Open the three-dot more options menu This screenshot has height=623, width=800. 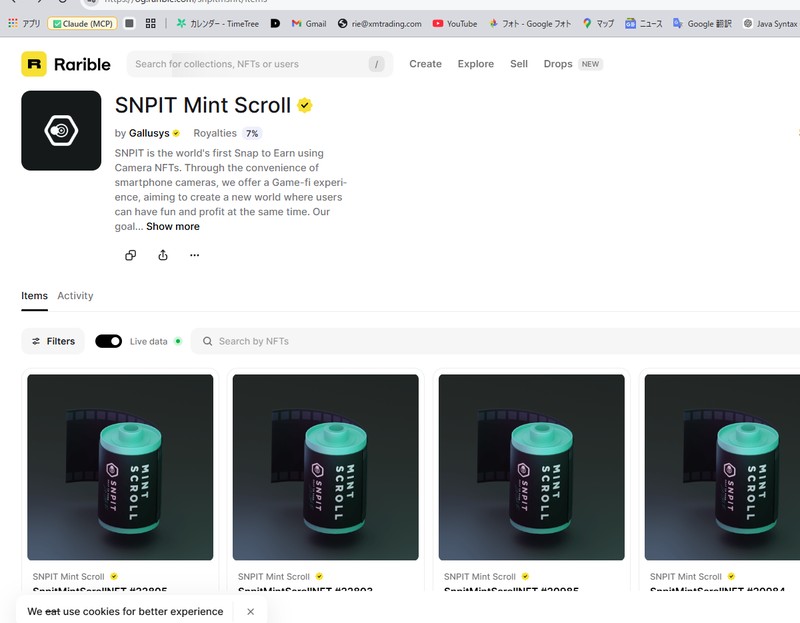pyautogui.click(x=194, y=255)
